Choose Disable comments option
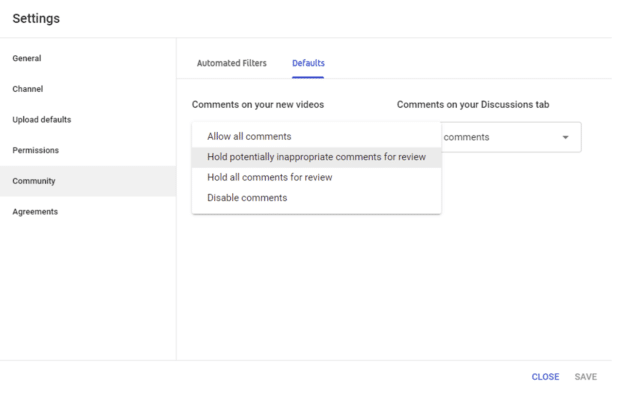 click(x=316, y=198)
